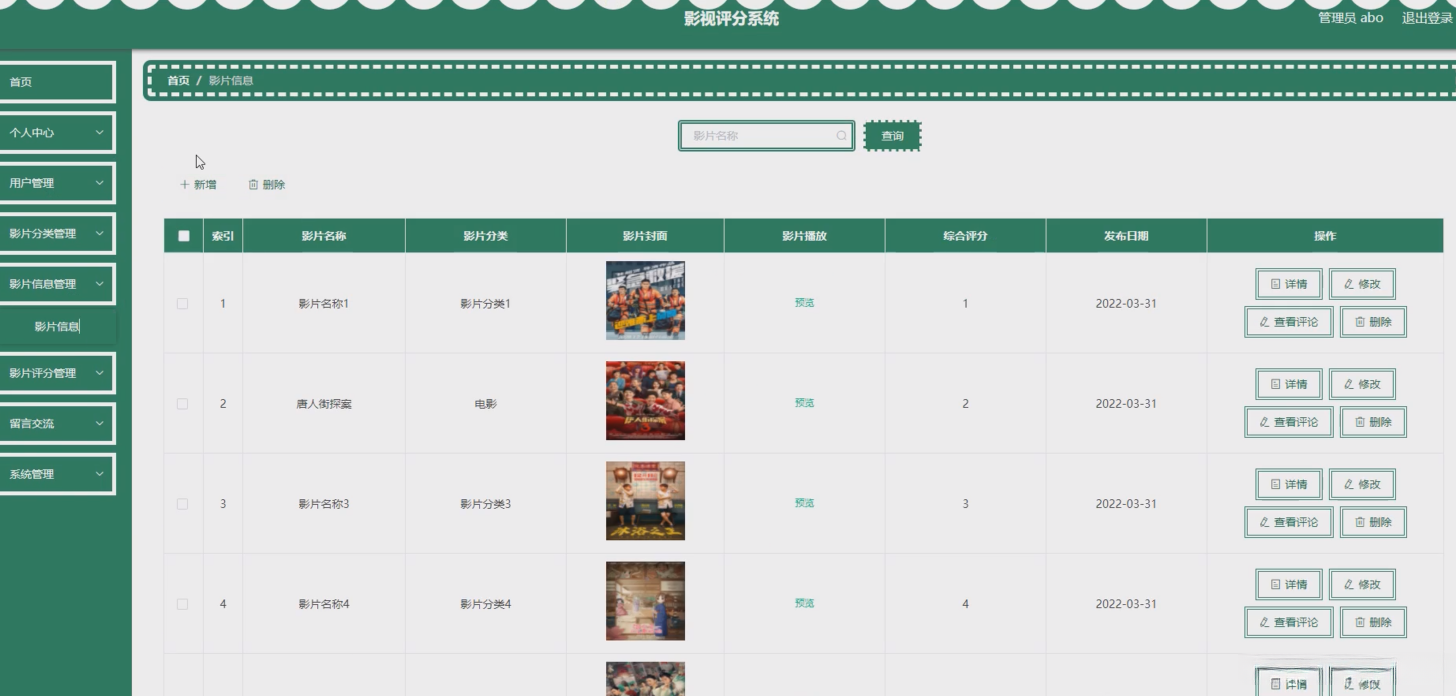
Task: Click 查看评论 for row 影片名称3
Action: (x=1289, y=522)
